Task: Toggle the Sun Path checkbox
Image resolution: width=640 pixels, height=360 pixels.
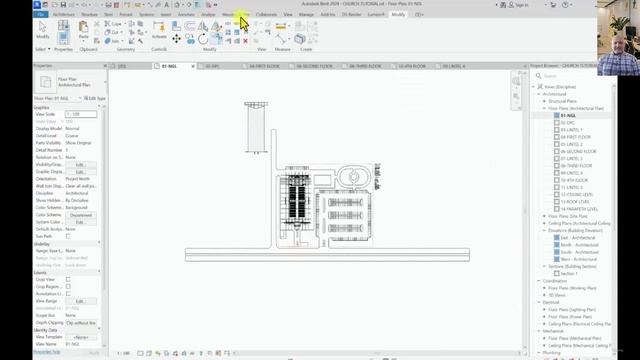Action: 68,236
